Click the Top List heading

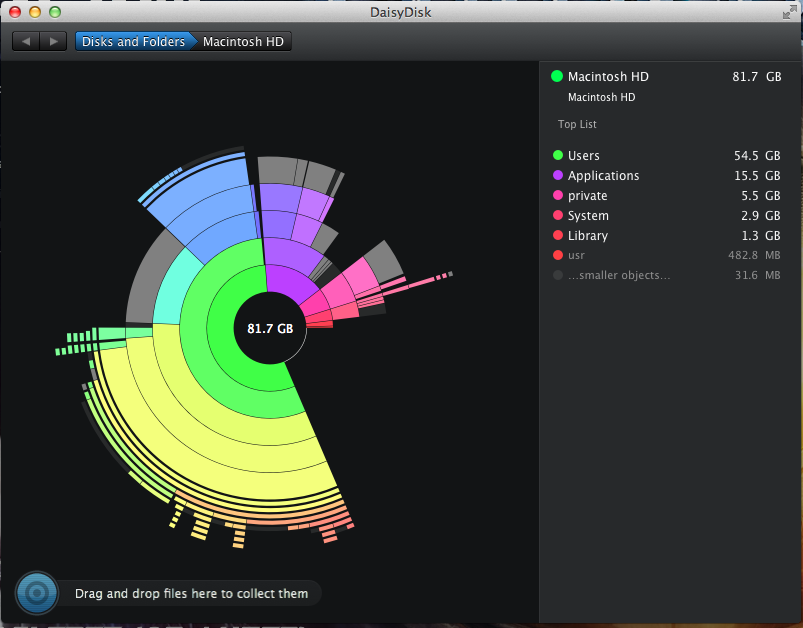click(x=577, y=124)
